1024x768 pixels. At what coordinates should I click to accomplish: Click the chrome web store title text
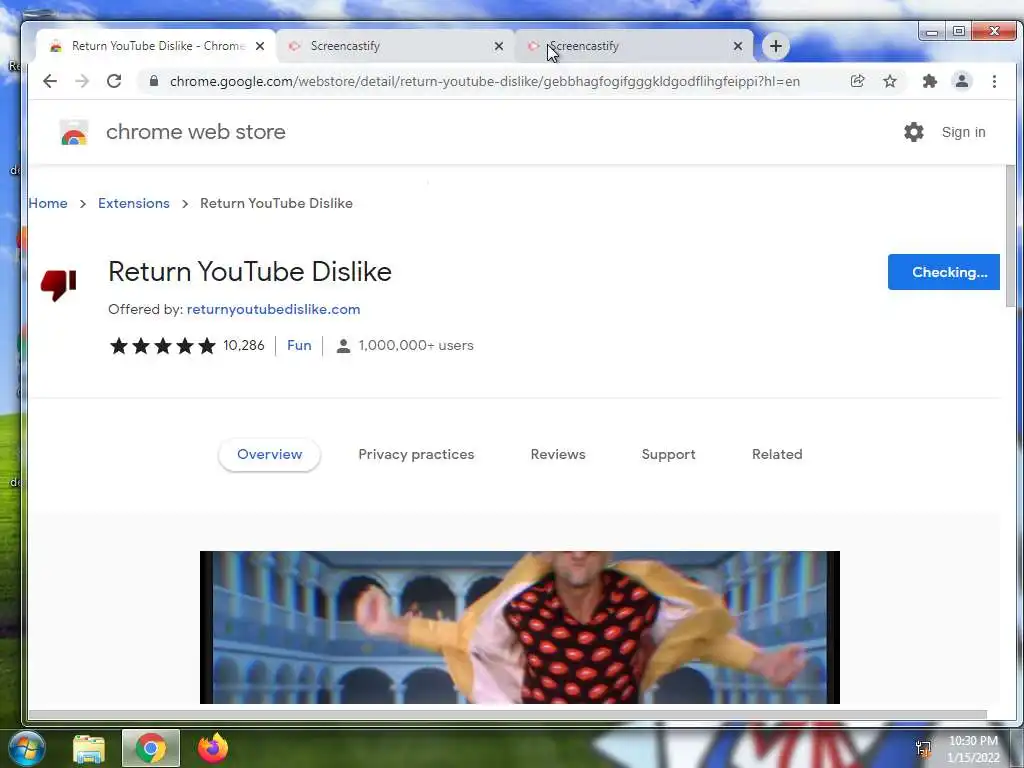(196, 132)
